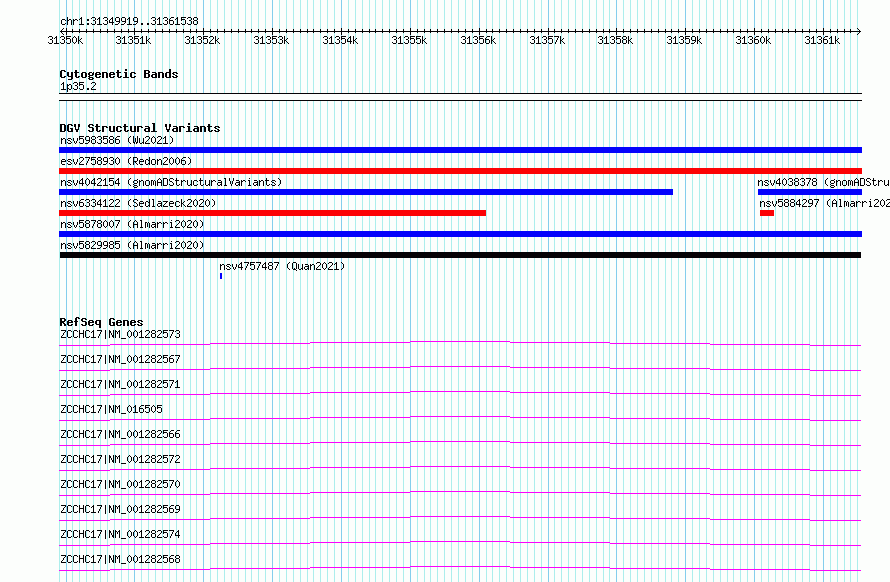Image resolution: width=890 pixels, height=582 pixels.
Task: Click the chr1:31349919..31361538 region label
Action: point(129,22)
